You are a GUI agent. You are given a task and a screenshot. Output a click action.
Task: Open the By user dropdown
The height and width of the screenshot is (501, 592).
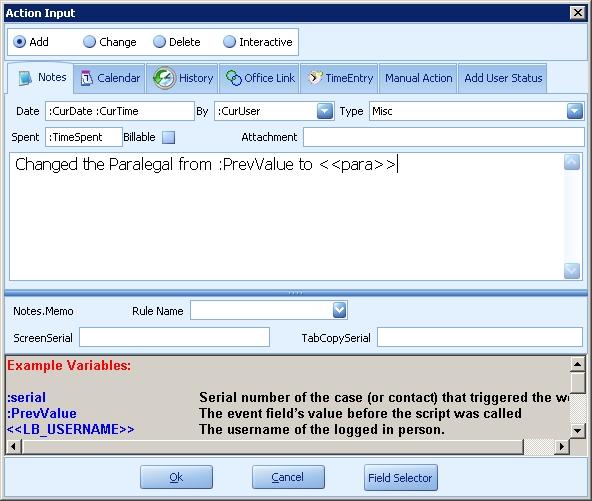[325, 111]
